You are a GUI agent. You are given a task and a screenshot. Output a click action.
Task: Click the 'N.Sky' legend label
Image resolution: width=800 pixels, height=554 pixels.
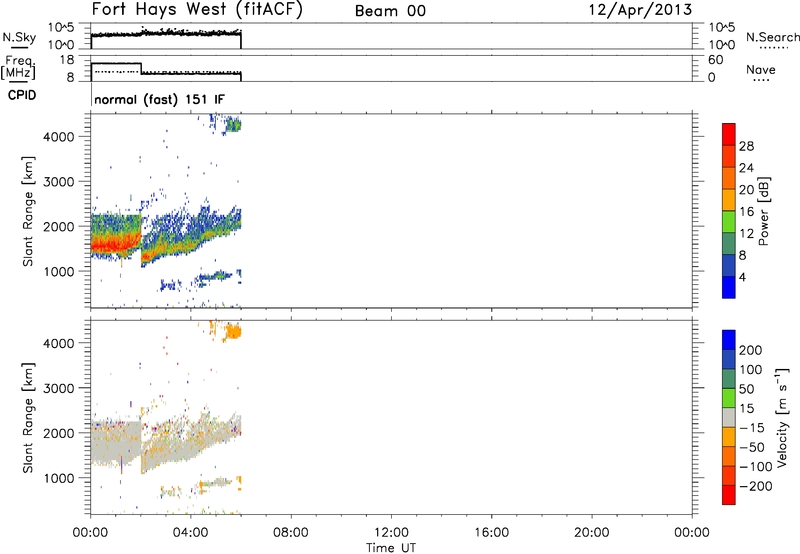(19, 37)
